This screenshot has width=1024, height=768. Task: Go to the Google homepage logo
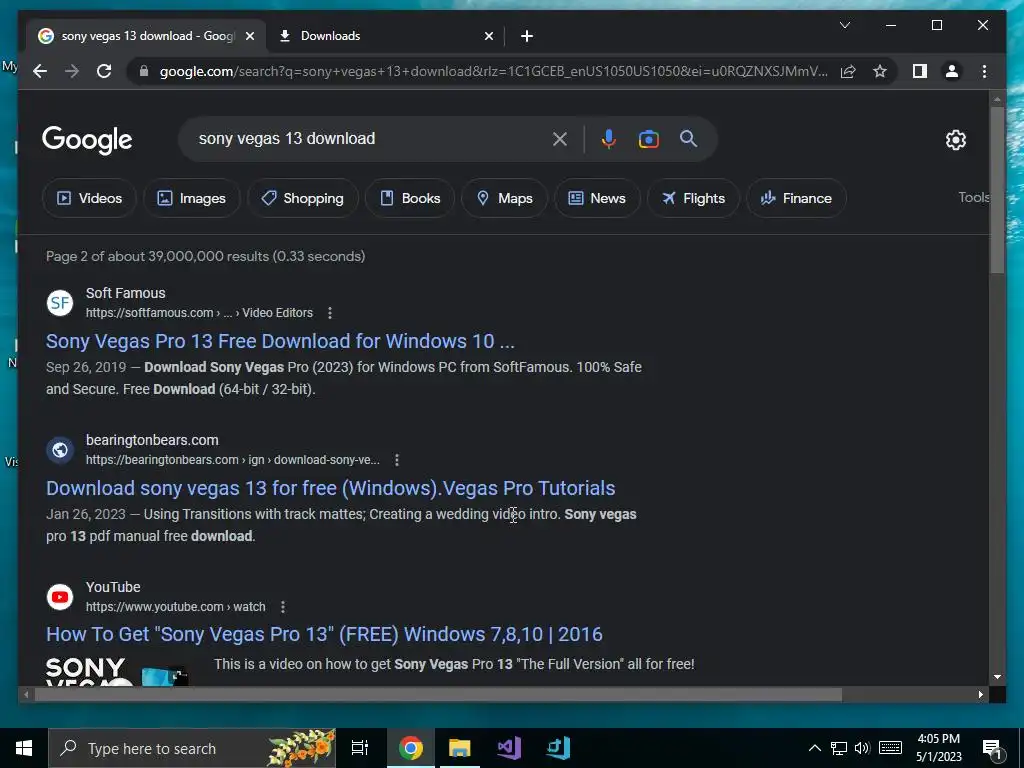click(x=87, y=140)
